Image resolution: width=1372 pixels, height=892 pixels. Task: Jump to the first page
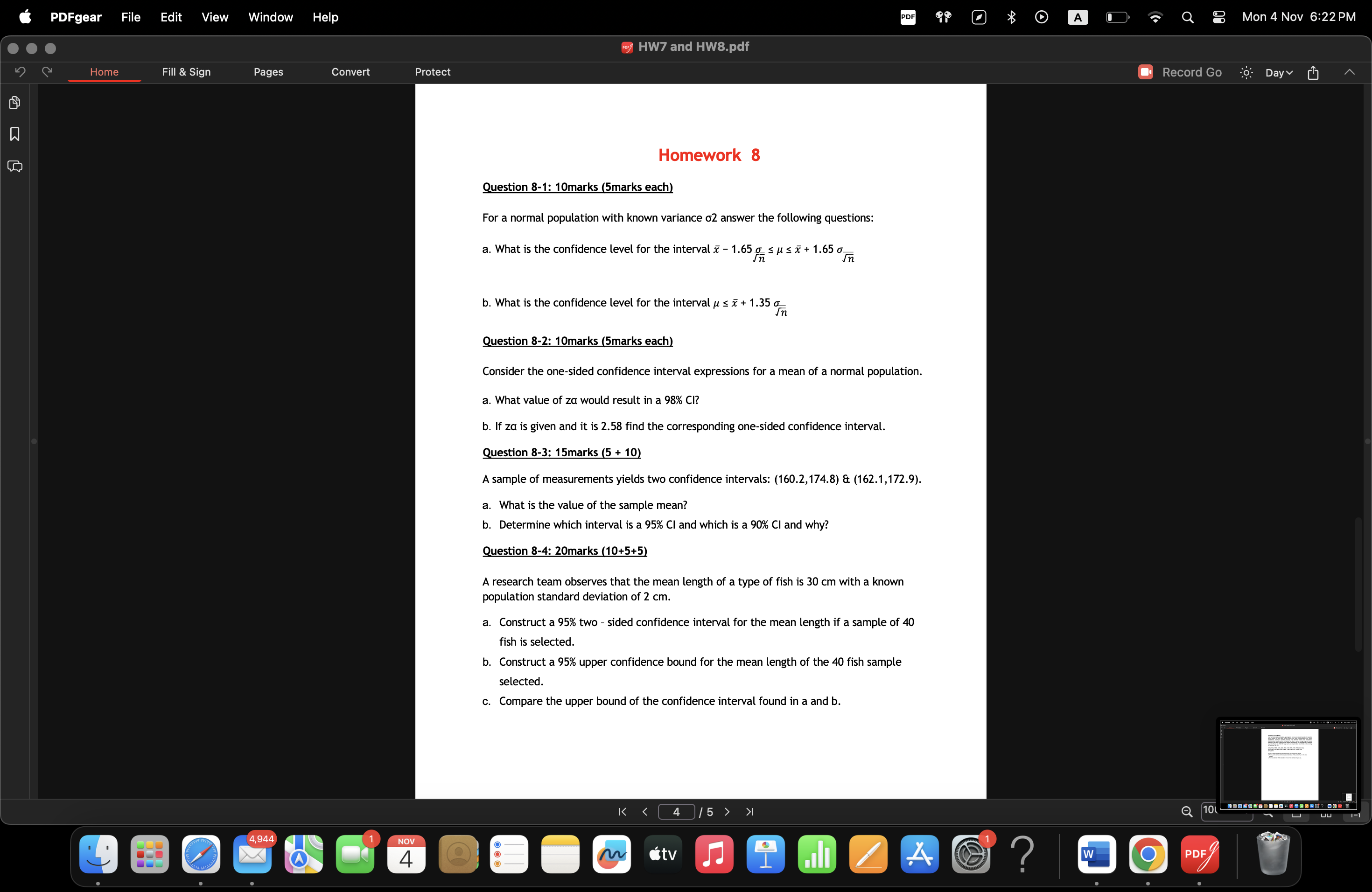point(622,811)
